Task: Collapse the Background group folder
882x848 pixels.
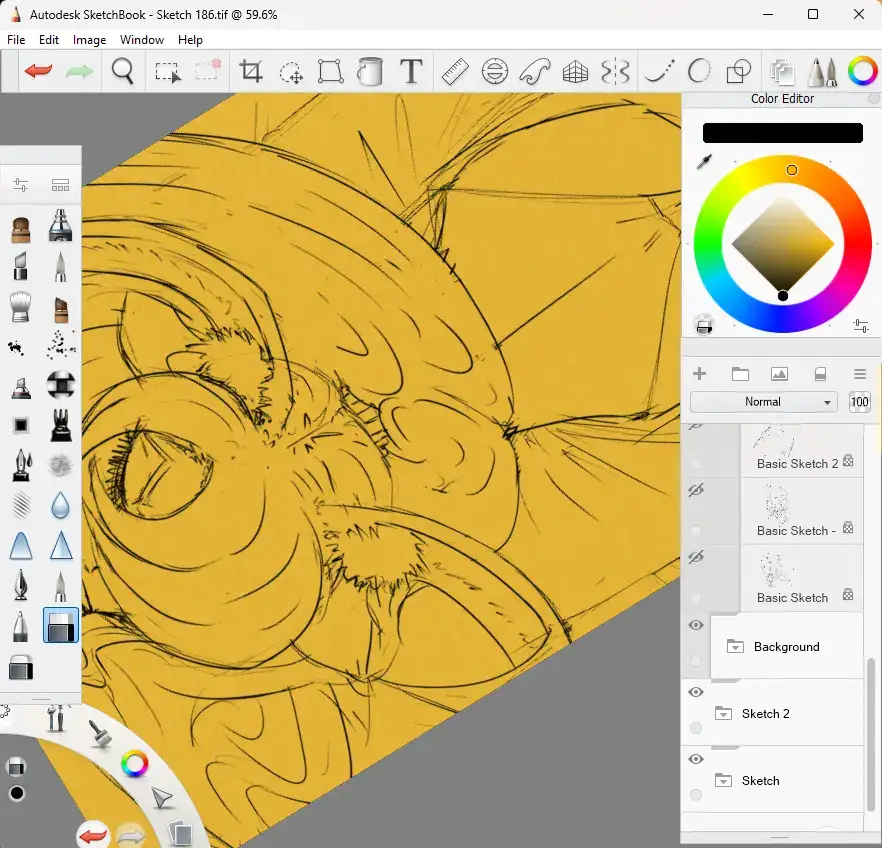Action: pyautogui.click(x=736, y=647)
